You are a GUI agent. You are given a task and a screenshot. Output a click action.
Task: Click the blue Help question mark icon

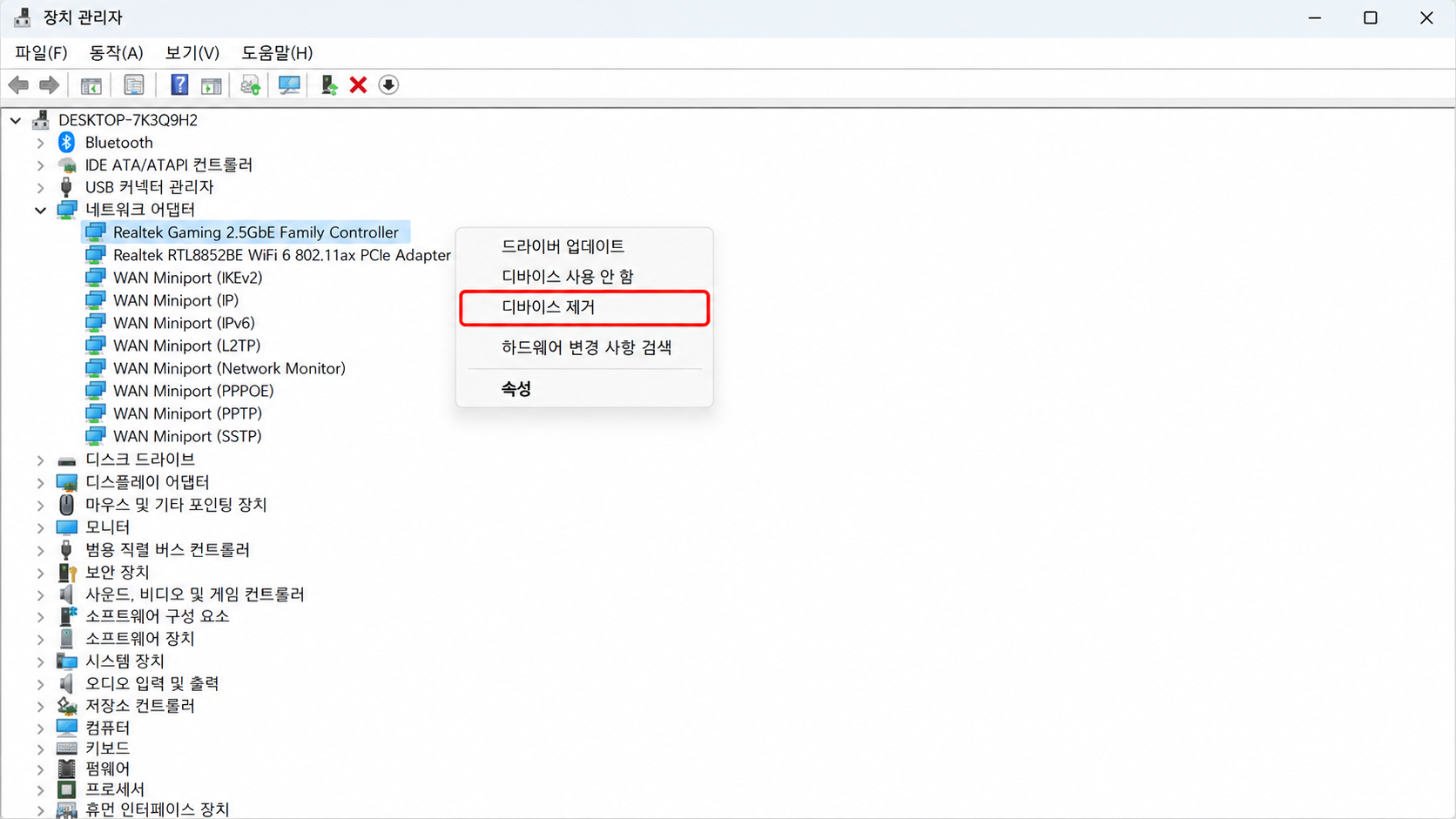[x=179, y=84]
